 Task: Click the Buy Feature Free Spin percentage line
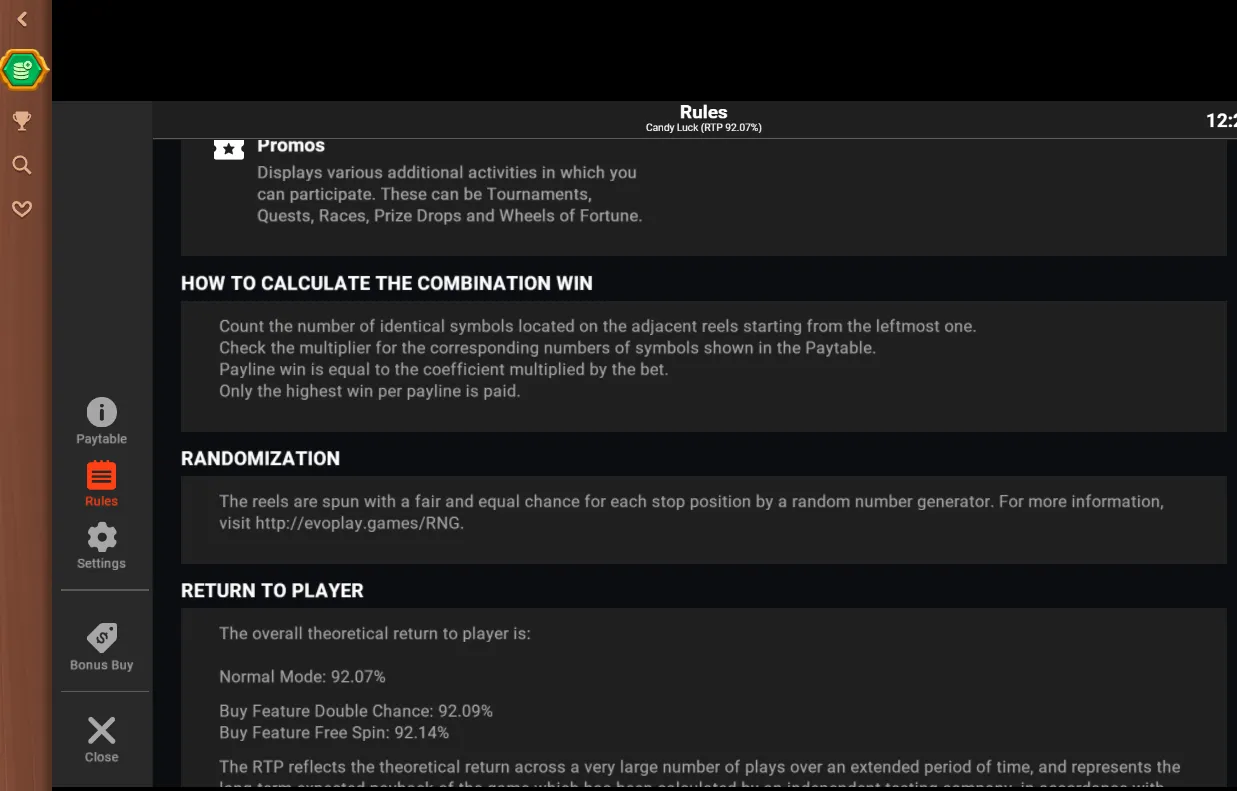[x=334, y=733]
